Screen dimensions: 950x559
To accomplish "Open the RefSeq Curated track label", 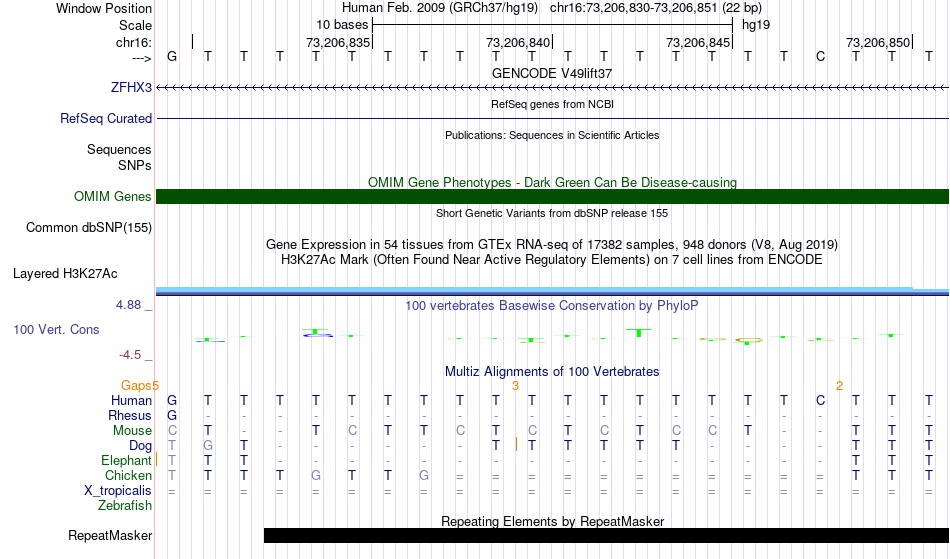I will 105,118.
